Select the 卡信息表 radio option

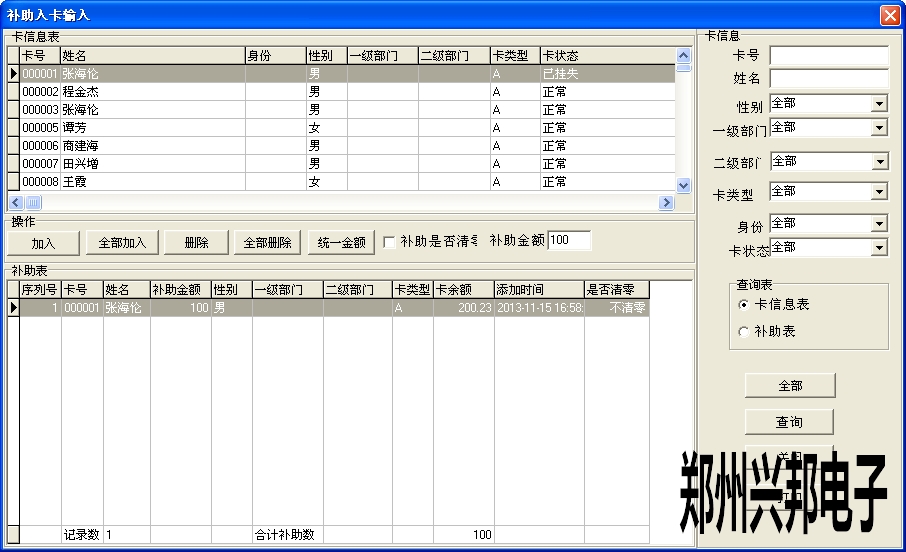(x=743, y=304)
